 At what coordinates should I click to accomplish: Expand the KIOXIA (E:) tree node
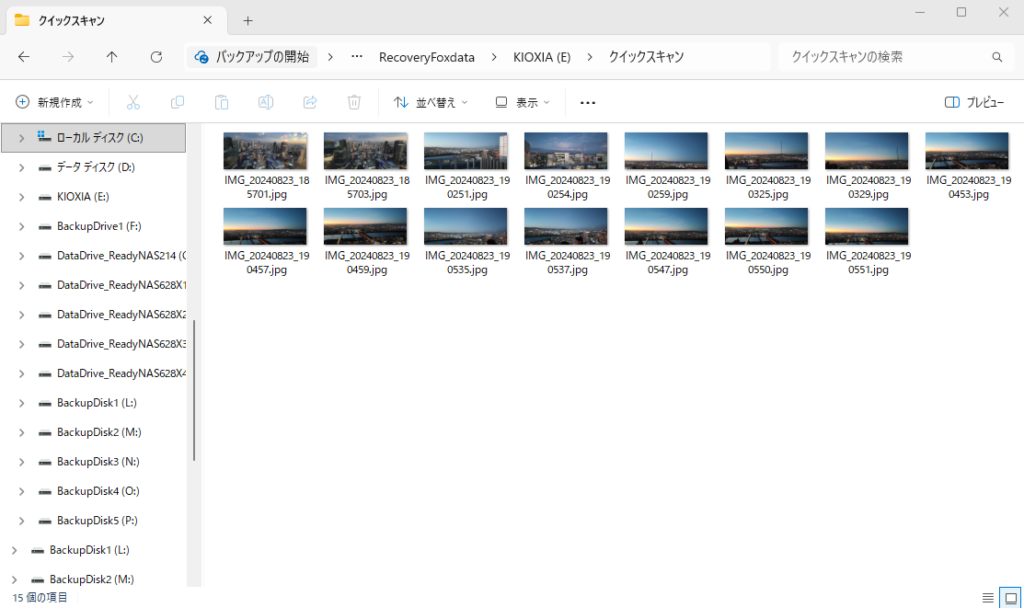22,197
